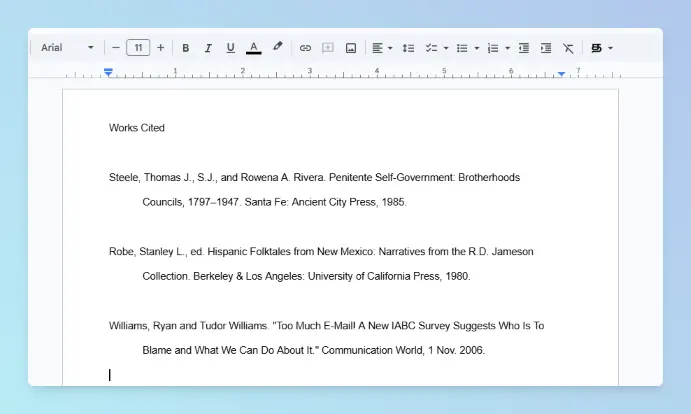The width and height of the screenshot is (691, 414).
Task: Open the text color picker
Action: point(253,48)
